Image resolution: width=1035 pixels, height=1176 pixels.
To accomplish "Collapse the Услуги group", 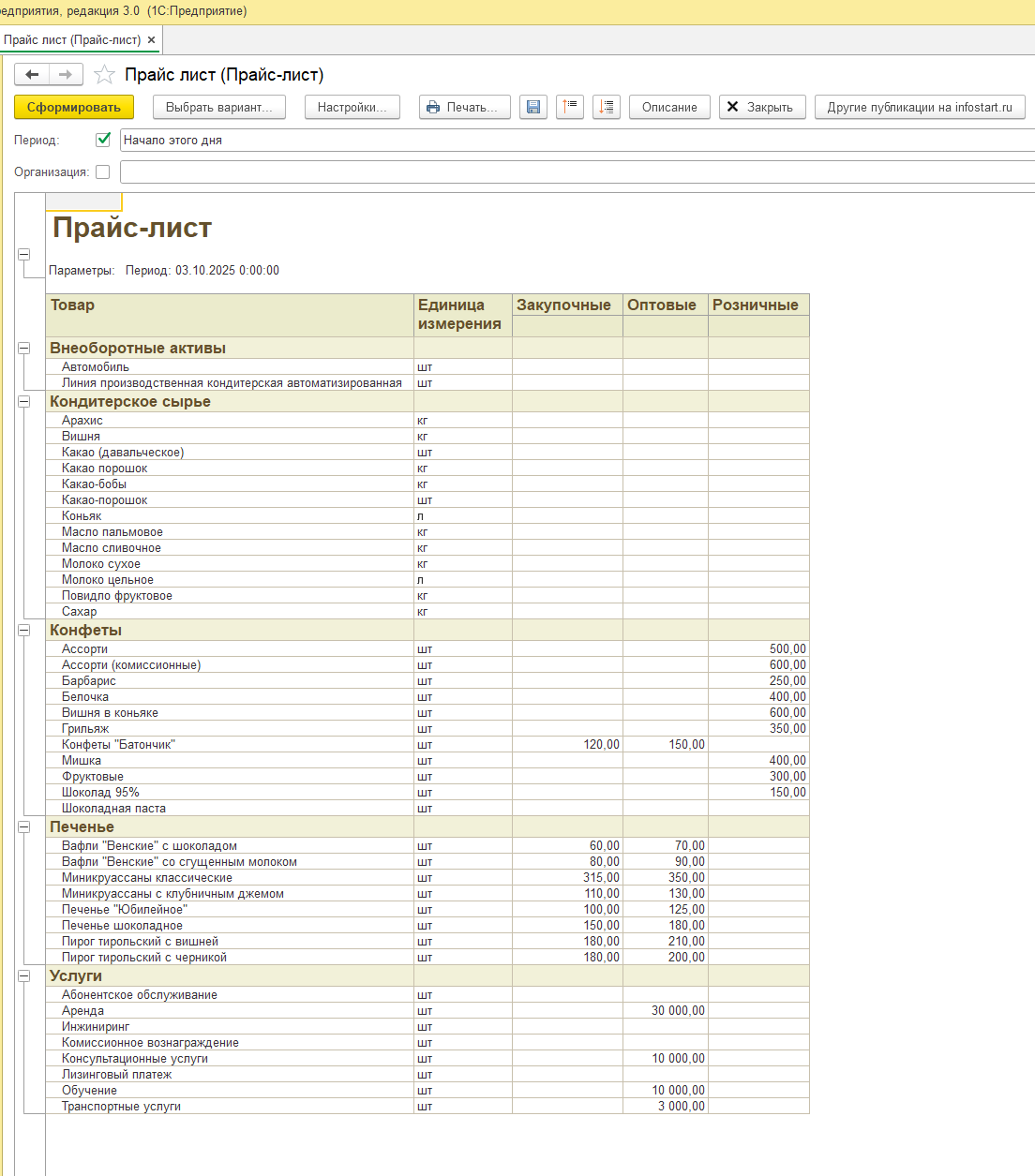I will click(x=24, y=975).
